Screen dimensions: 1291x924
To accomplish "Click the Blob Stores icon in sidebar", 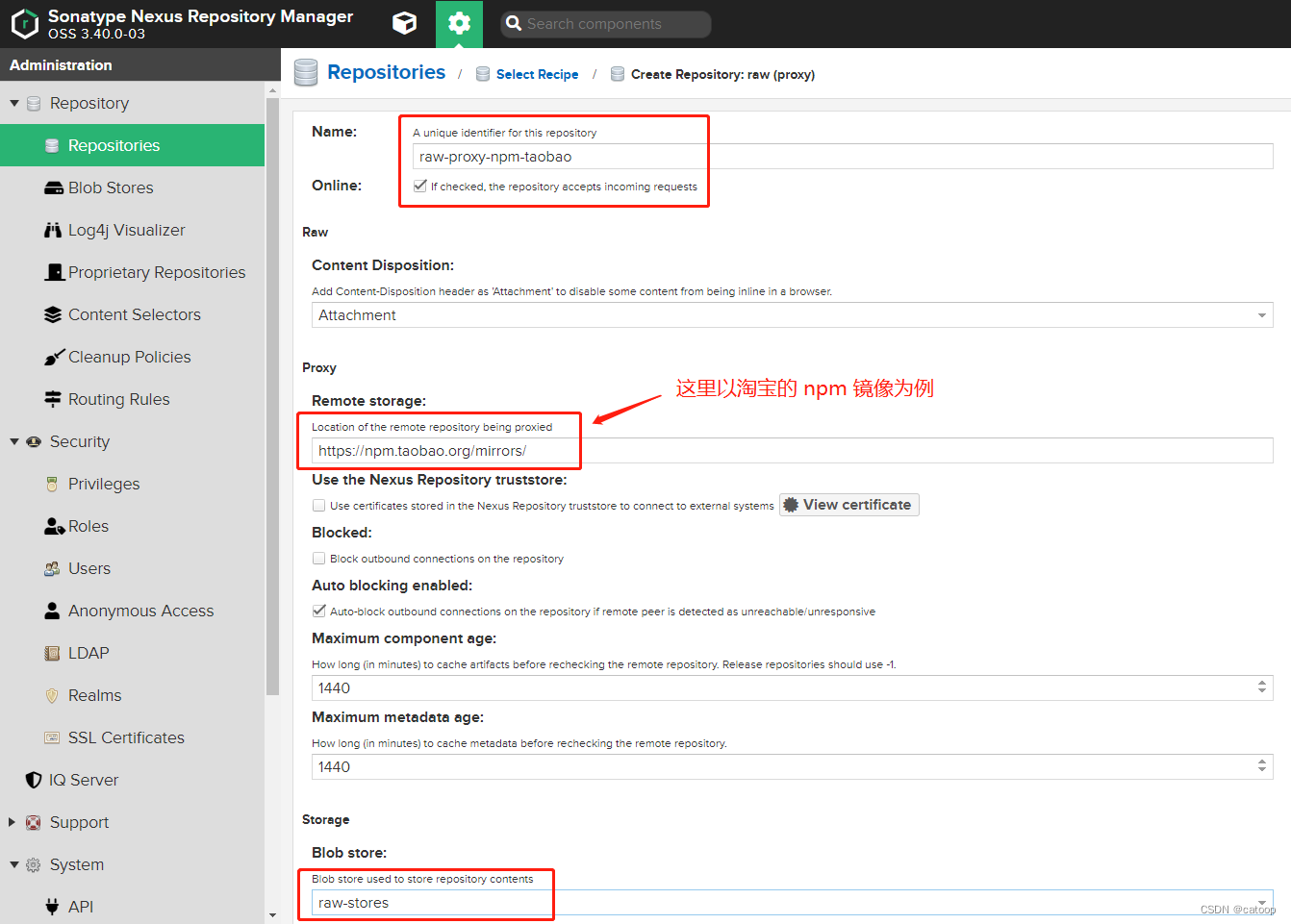I will pyautogui.click(x=54, y=187).
